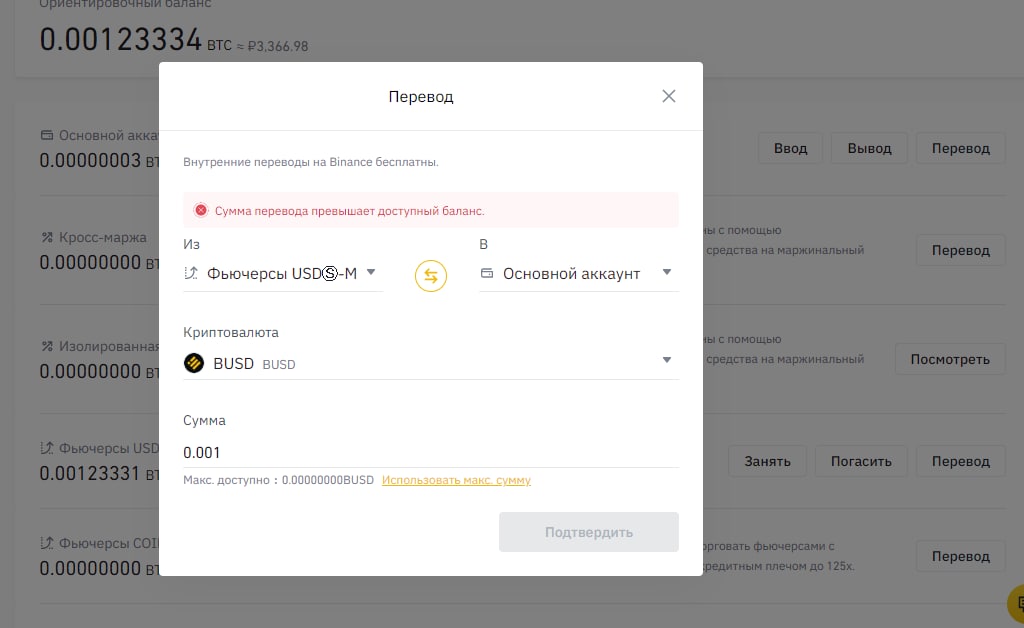Click the Фьючерсы COIN icon in the background
1024x628 pixels.
click(47, 542)
